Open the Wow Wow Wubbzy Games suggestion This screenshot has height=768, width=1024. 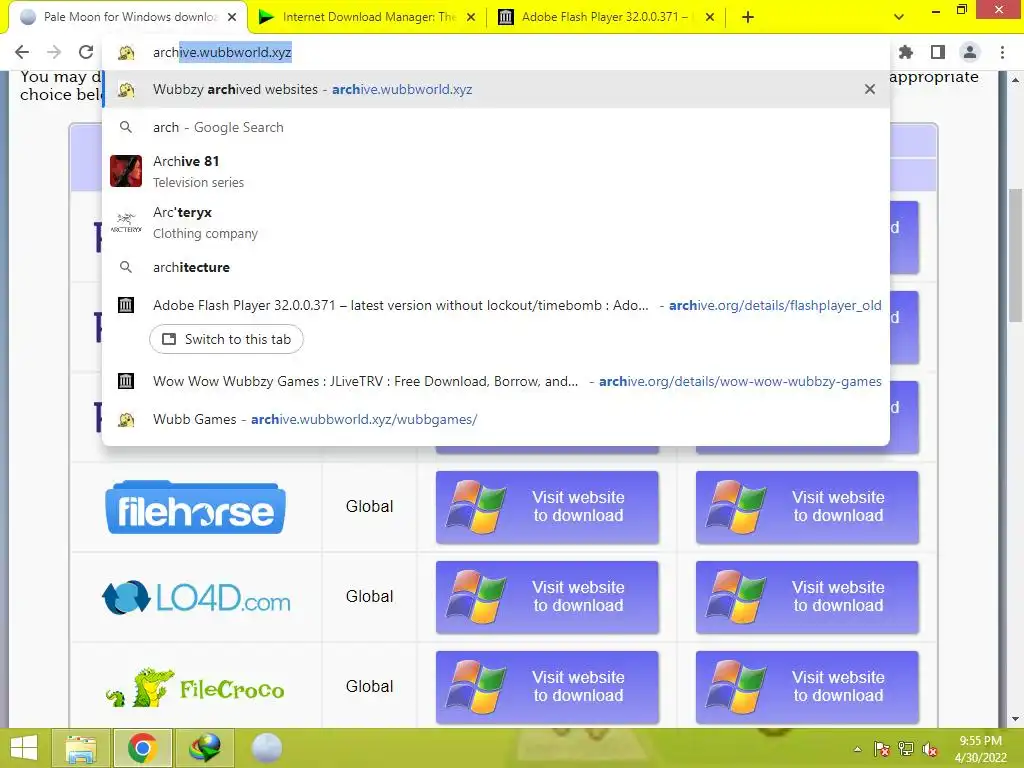click(496, 381)
